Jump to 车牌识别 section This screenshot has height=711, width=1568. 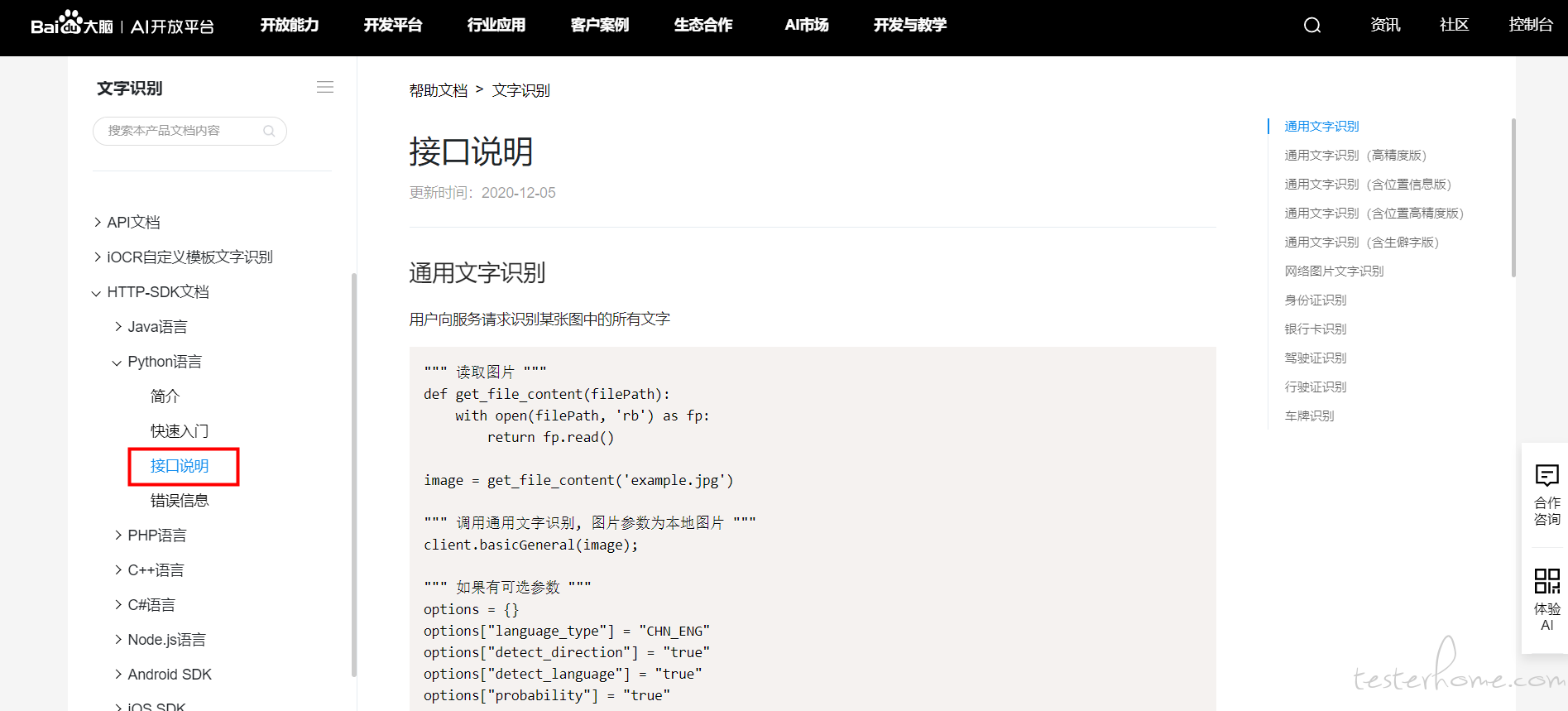1309,416
